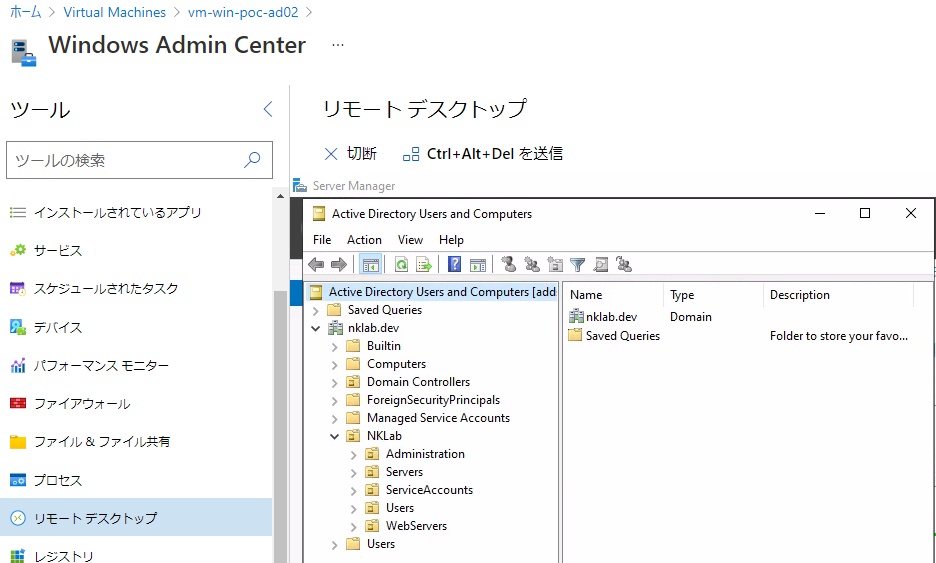This screenshot has width=936, height=563.
Task: Select ファイル & ファイル共有 in tools list
Action: pyautogui.click(x=136, y=441)
